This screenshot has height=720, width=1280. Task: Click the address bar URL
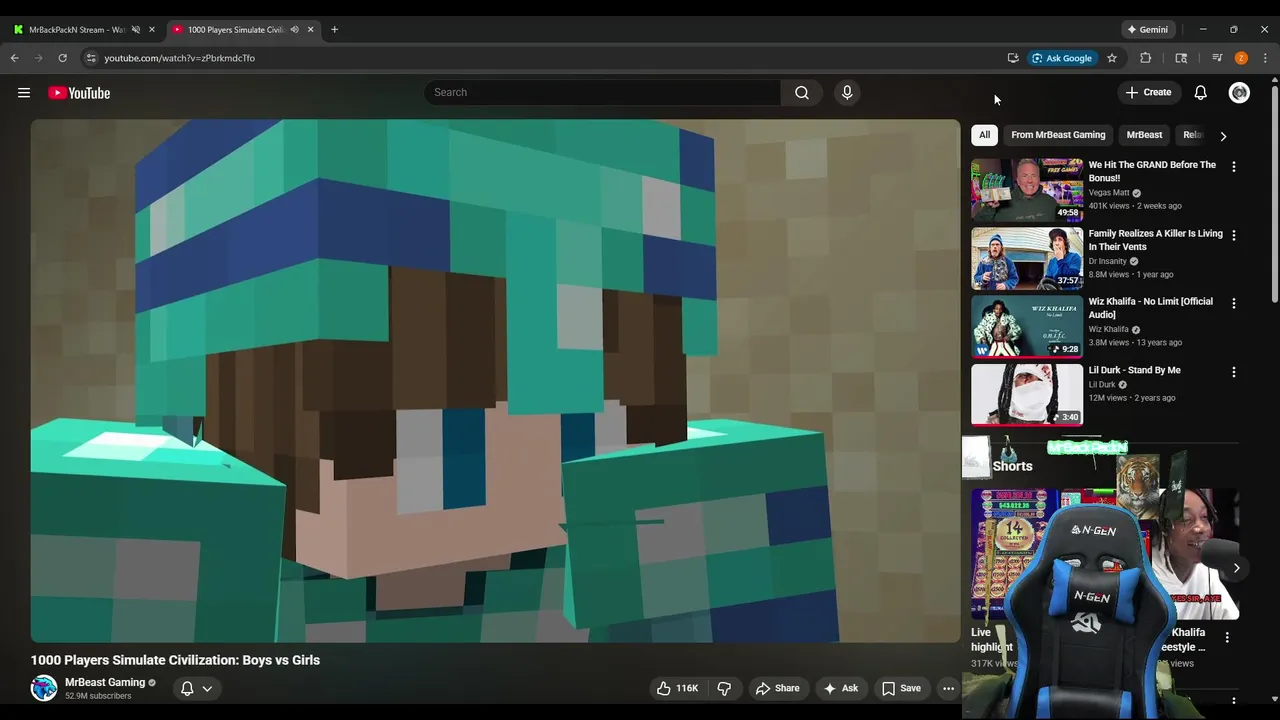tap(180, 58)
